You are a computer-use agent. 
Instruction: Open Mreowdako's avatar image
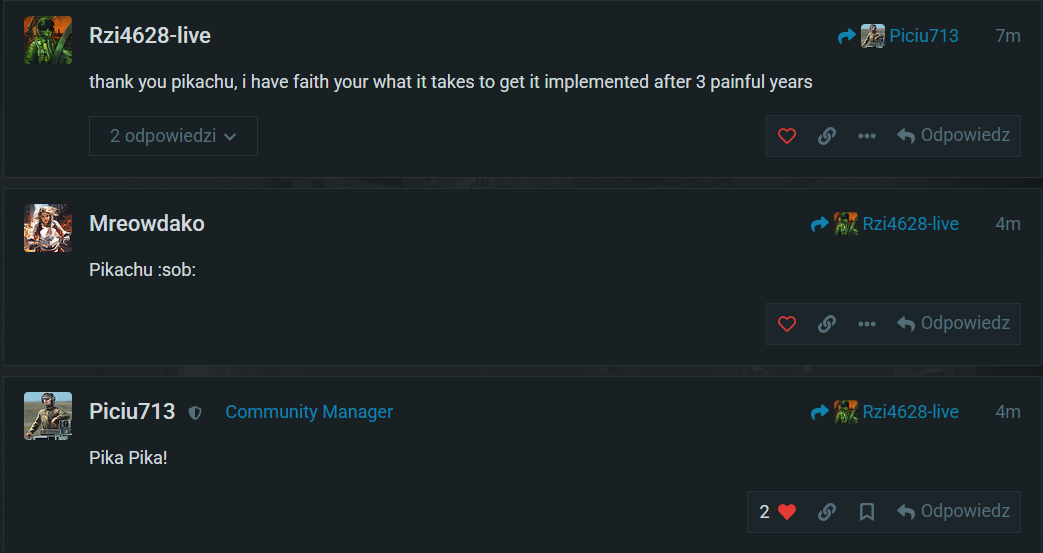click(x=48, y=228)
